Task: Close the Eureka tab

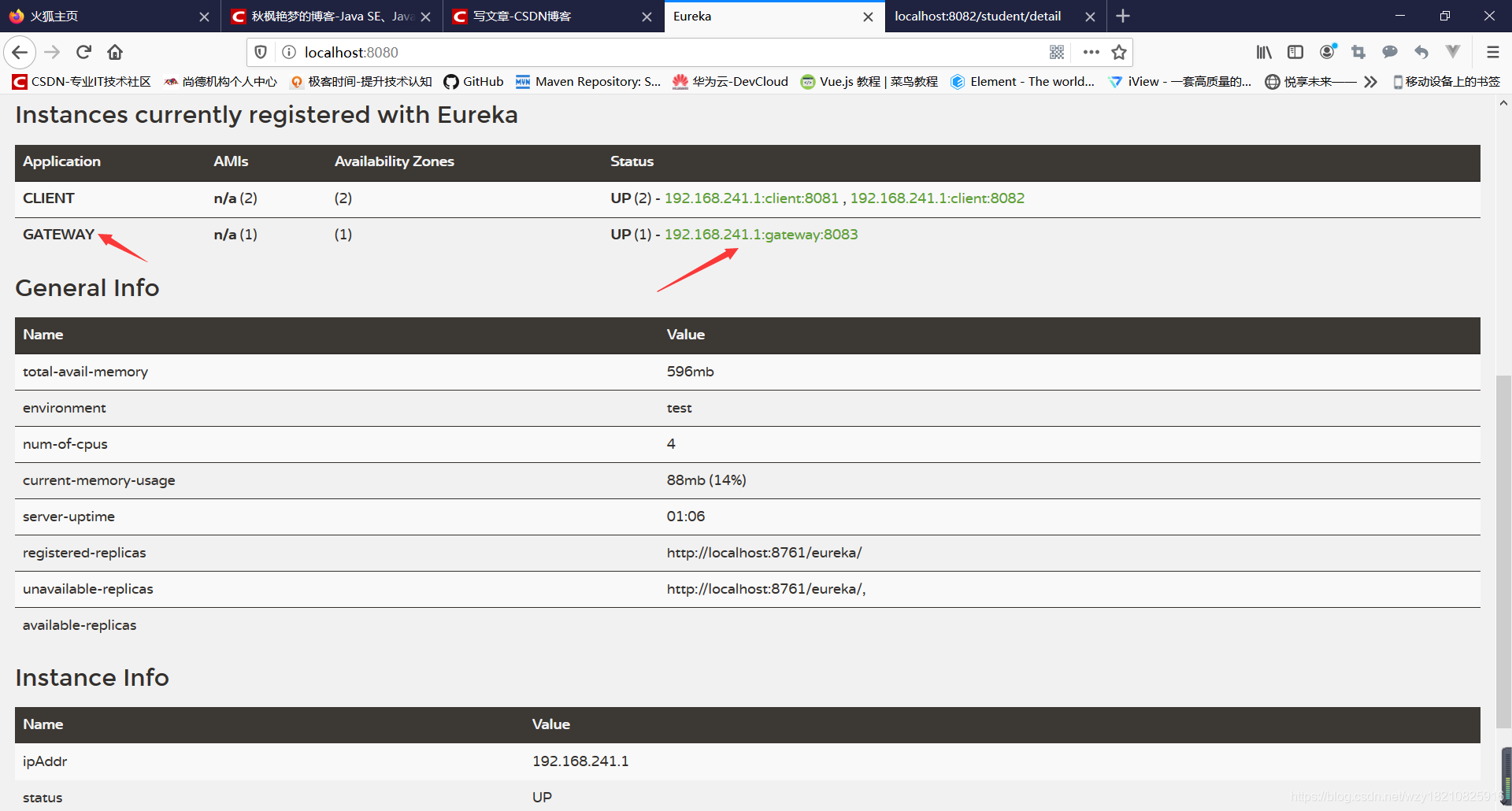Action: coord(868,17)
